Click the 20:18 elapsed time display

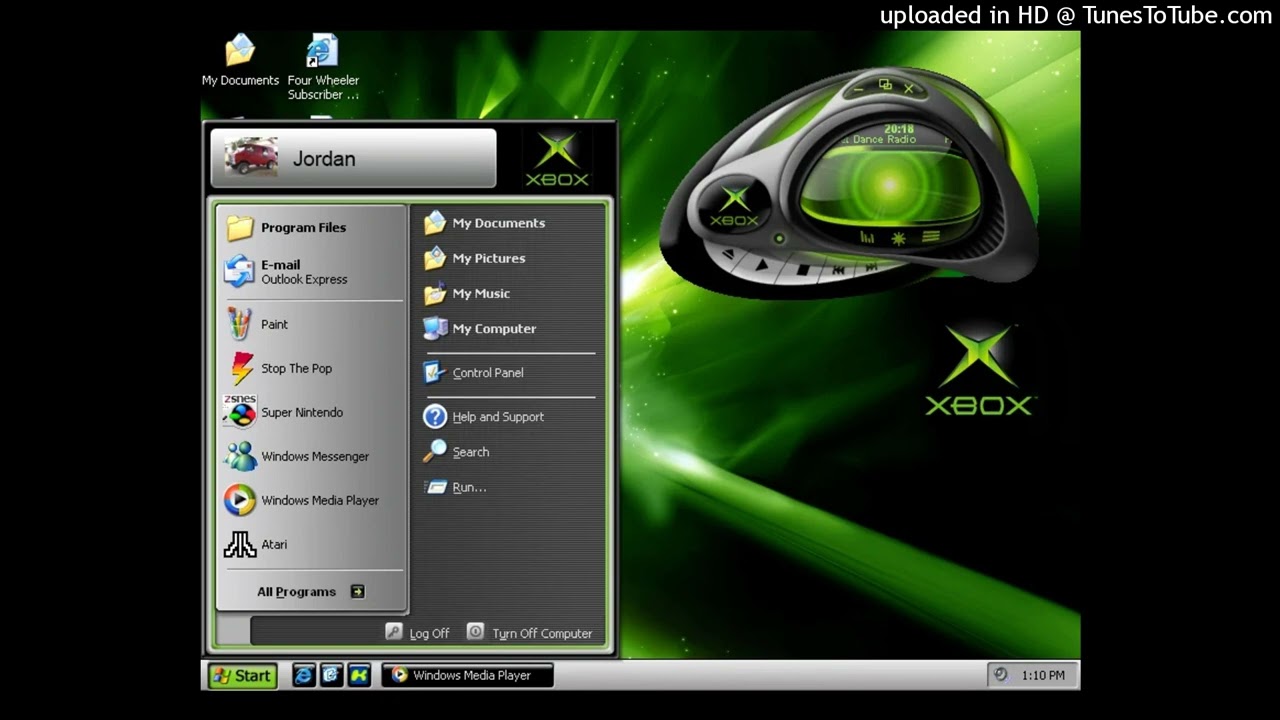tap(899, 129)
